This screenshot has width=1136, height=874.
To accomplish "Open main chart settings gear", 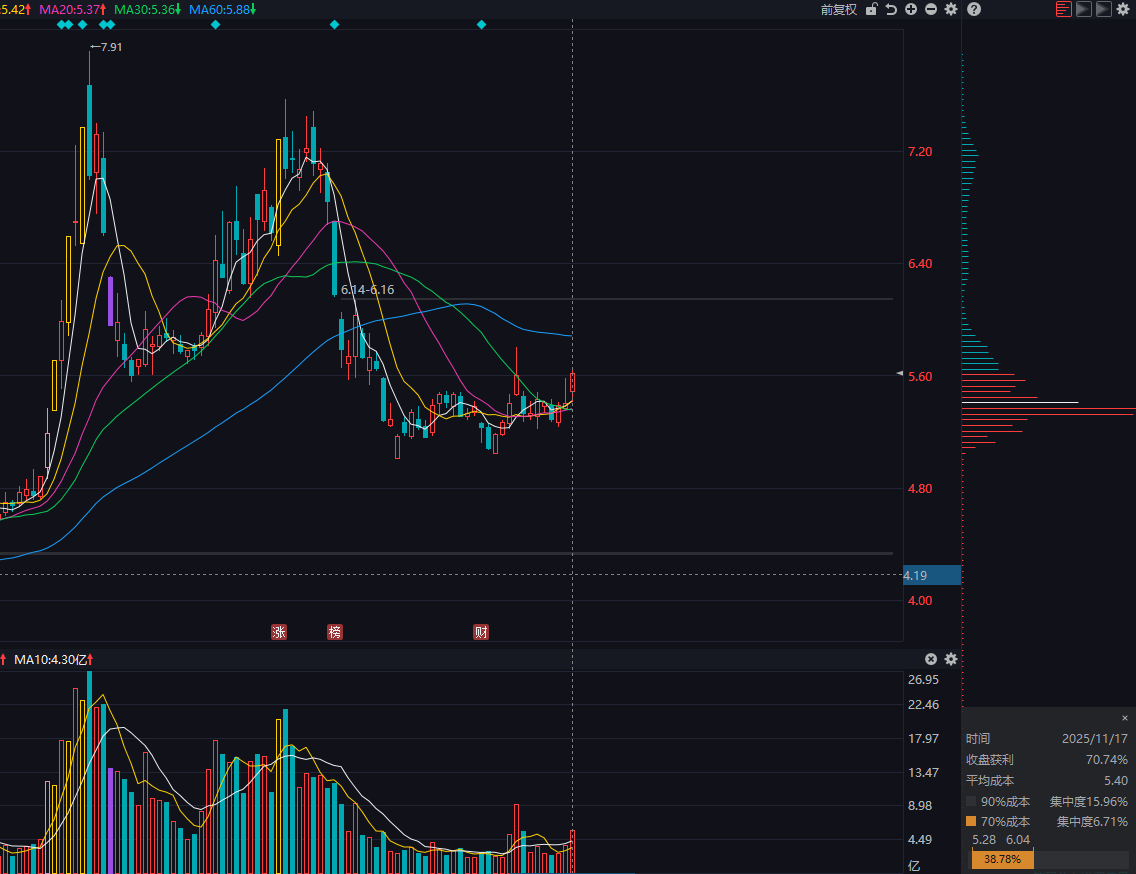I will point(951,9).
